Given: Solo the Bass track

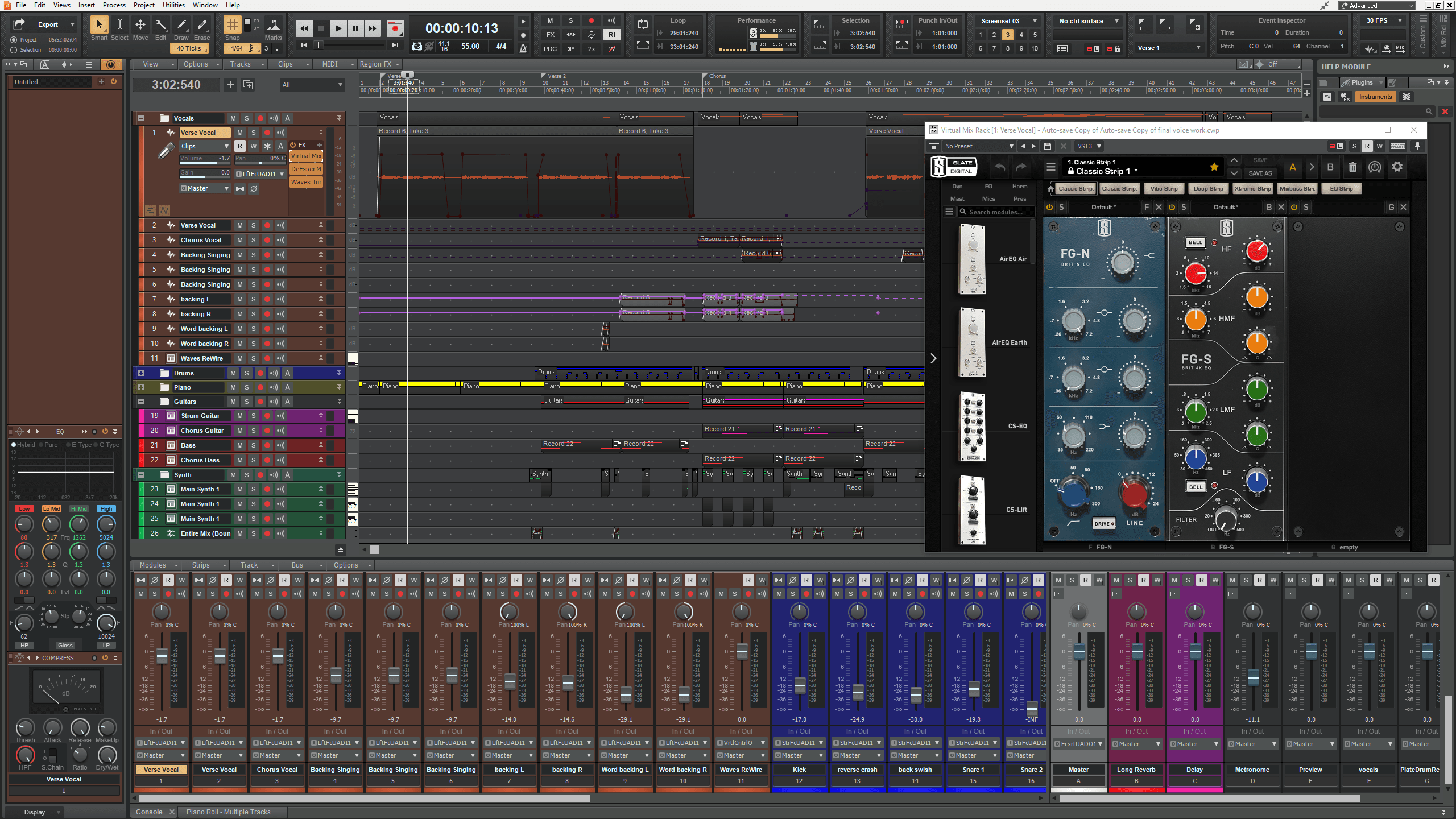Looking at the screenshot, I should click(x=254, y=445).
